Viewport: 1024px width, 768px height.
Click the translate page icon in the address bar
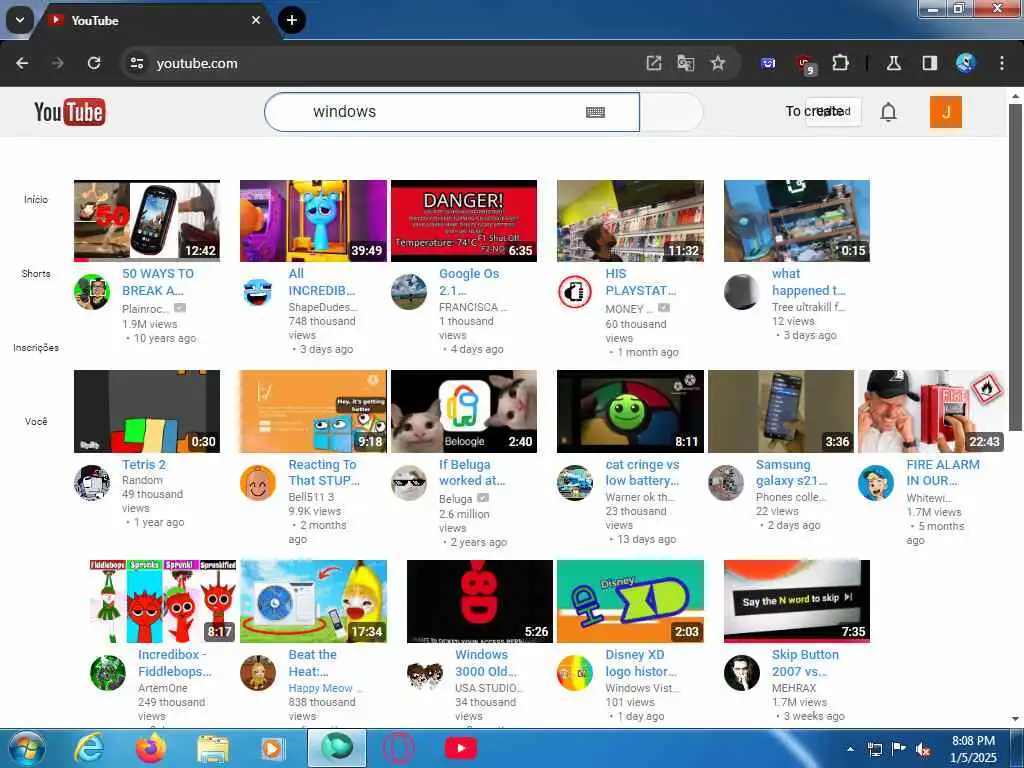point(686,63)
